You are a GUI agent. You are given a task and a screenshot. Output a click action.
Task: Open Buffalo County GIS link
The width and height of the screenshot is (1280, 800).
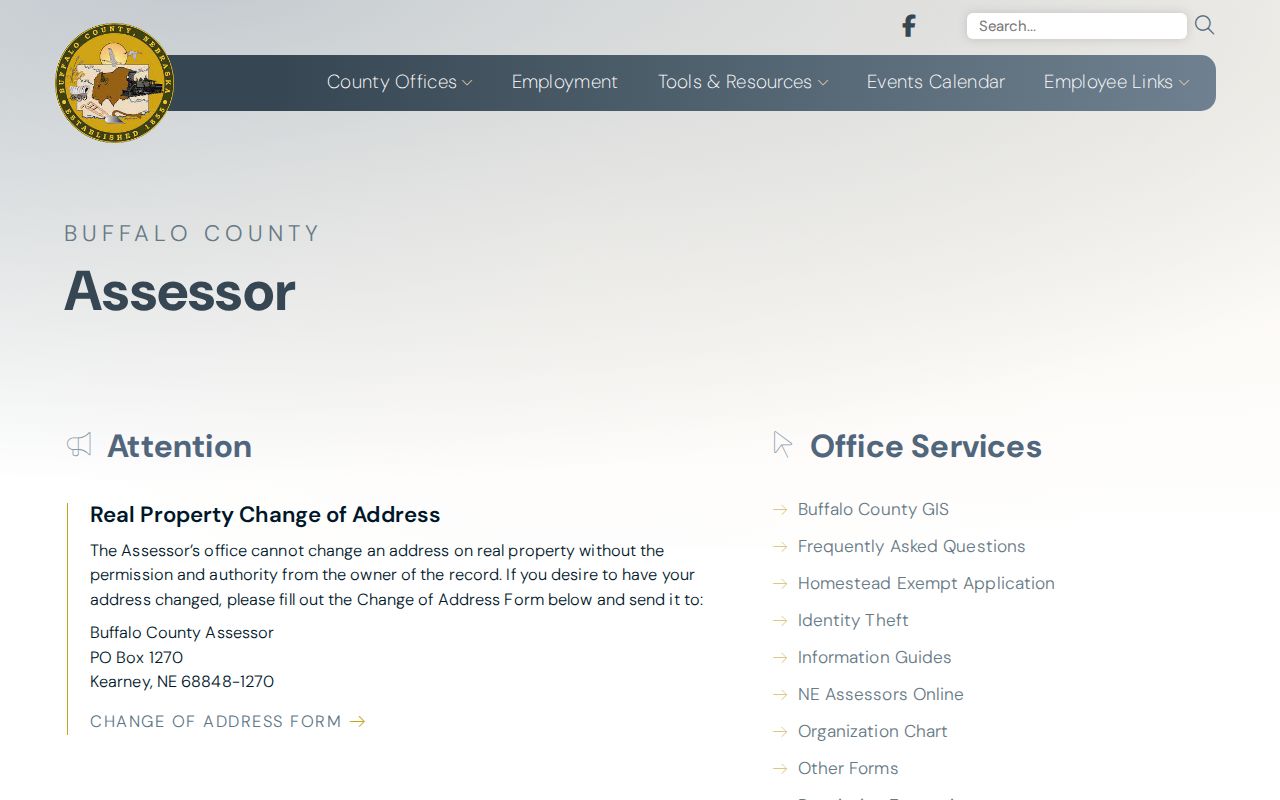(x=873, y=509)
